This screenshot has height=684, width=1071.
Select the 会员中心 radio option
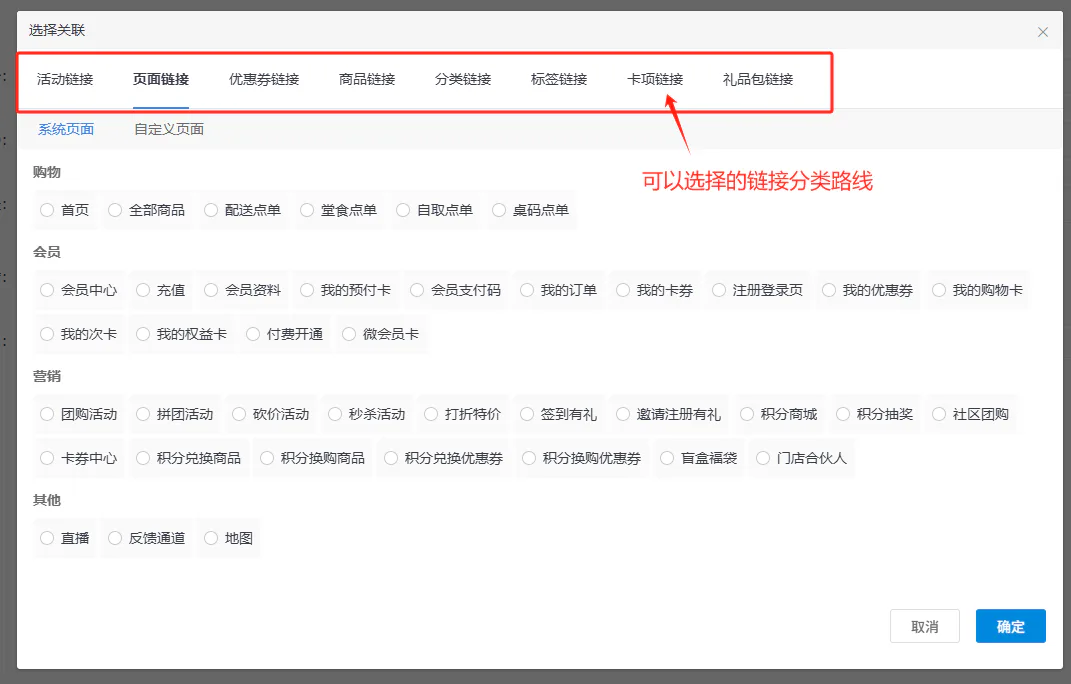[46, 290]
